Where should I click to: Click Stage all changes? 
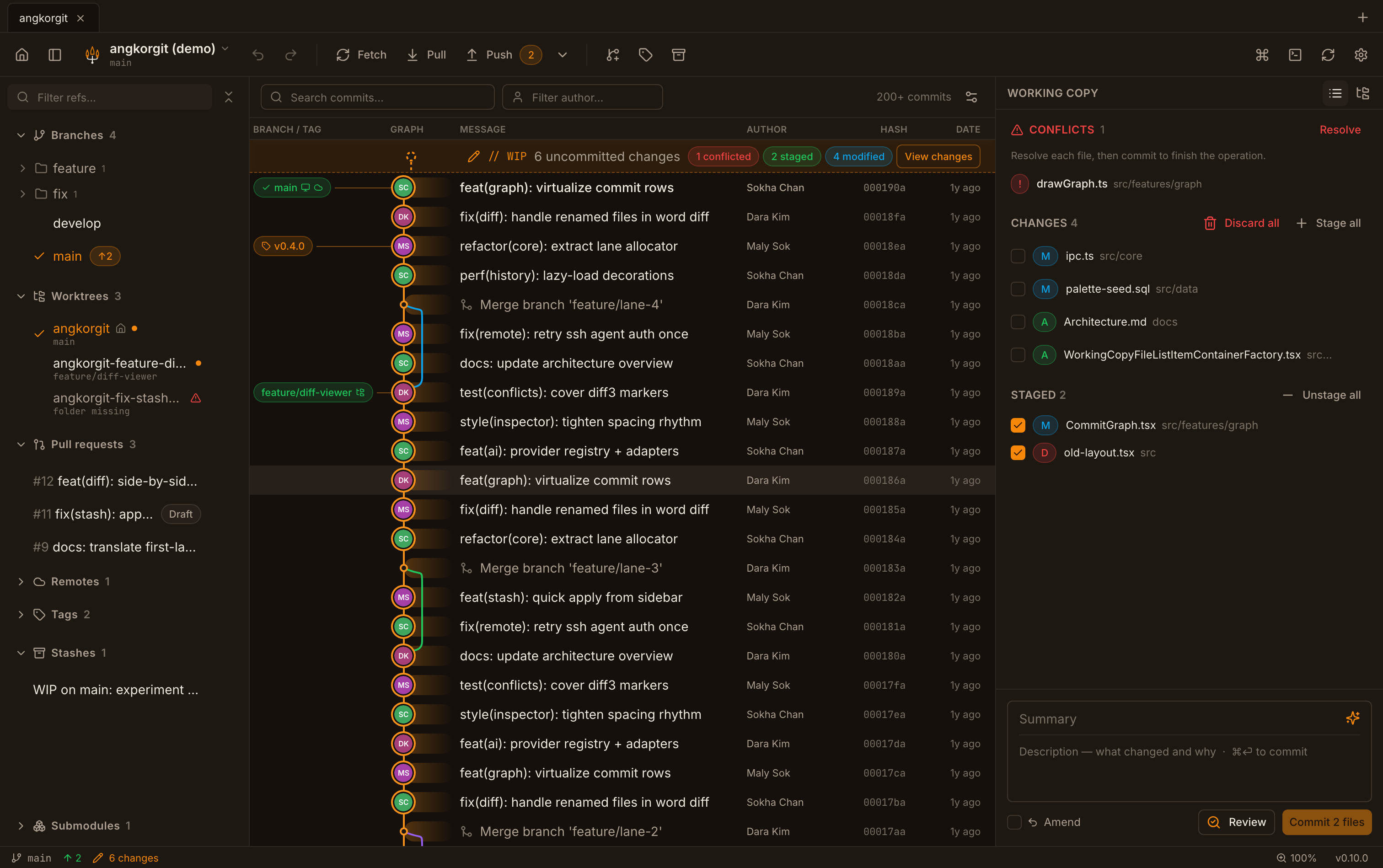(x=1329, y=223)
